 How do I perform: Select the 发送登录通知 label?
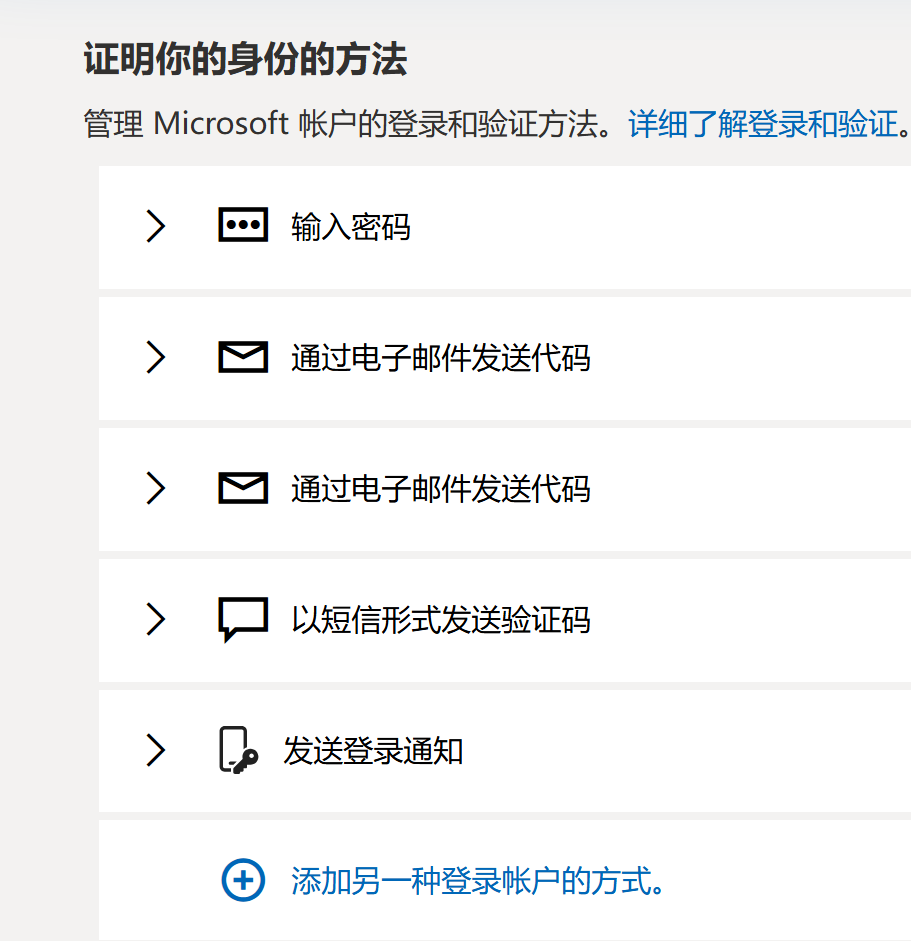373,751
